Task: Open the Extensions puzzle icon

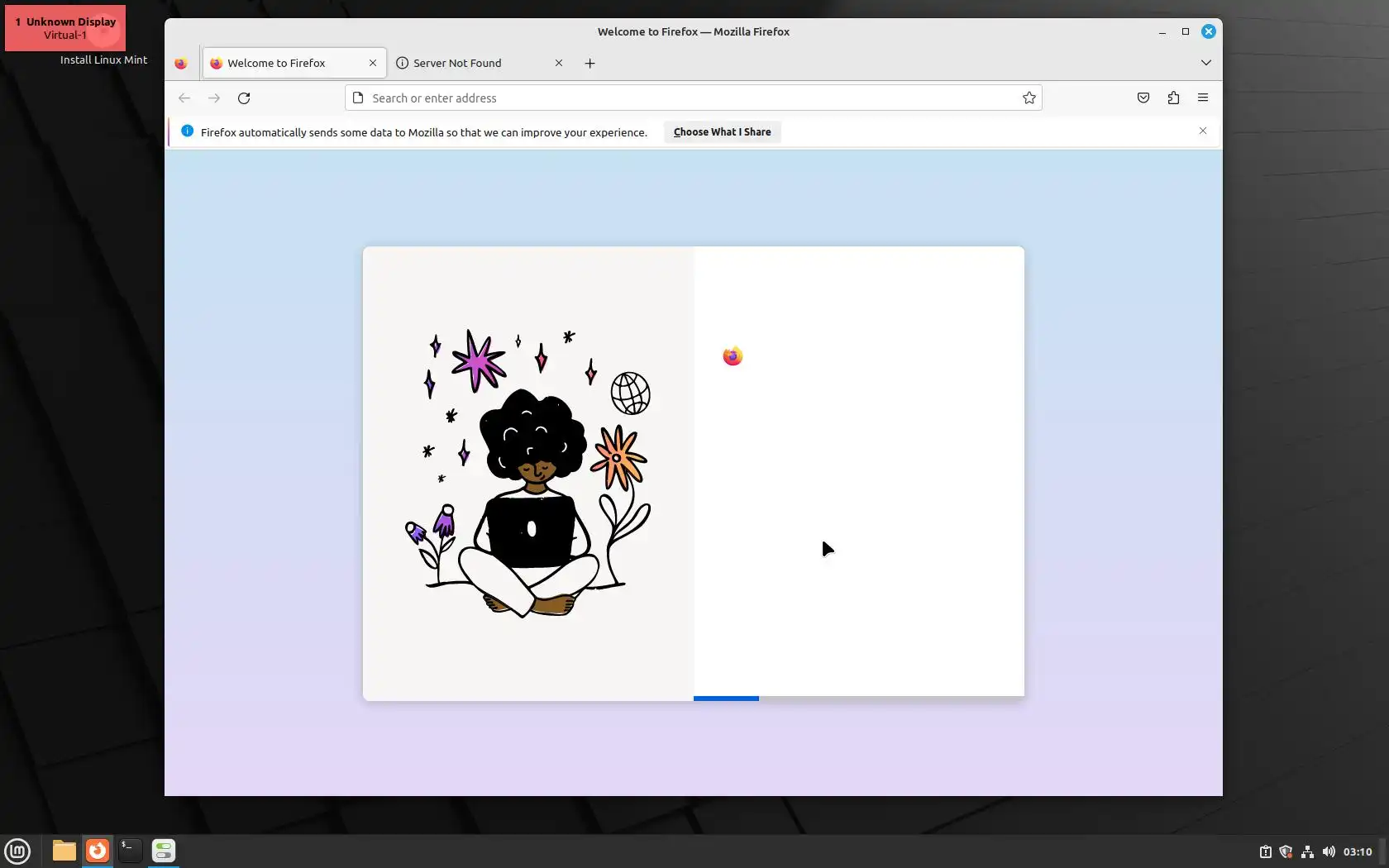Action: tap(1173, 98)
